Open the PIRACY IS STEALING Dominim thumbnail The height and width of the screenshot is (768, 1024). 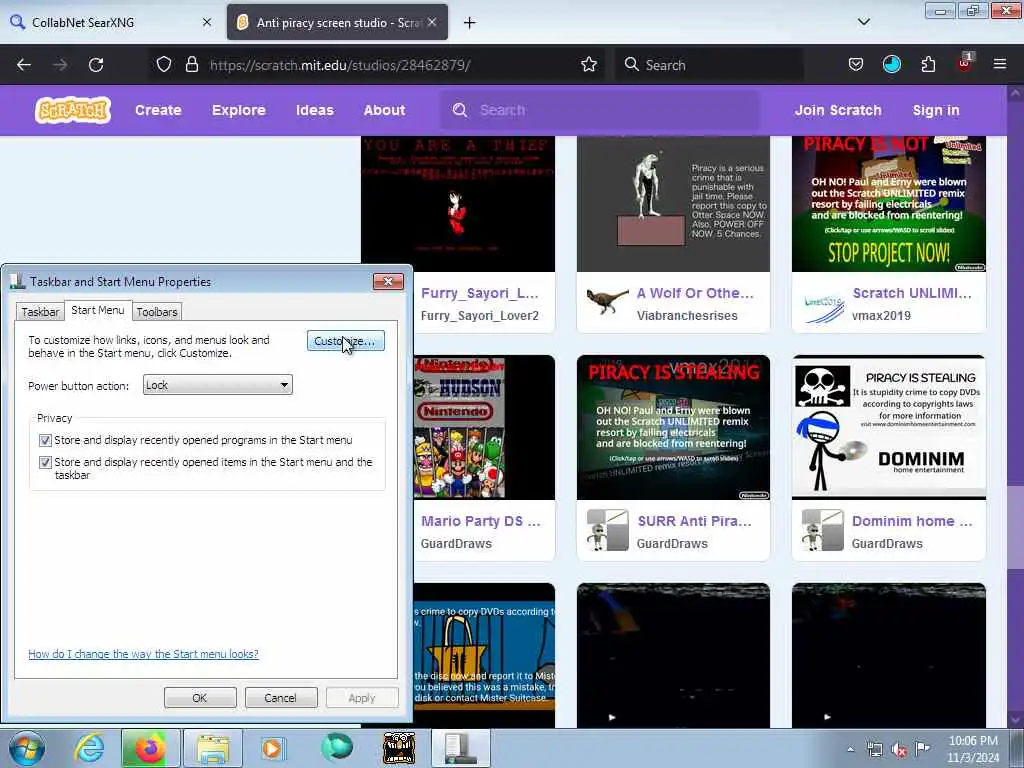(889, 427)
